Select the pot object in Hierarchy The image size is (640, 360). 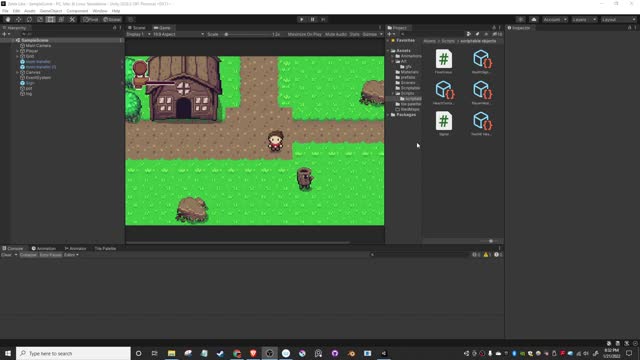(29, 88)
